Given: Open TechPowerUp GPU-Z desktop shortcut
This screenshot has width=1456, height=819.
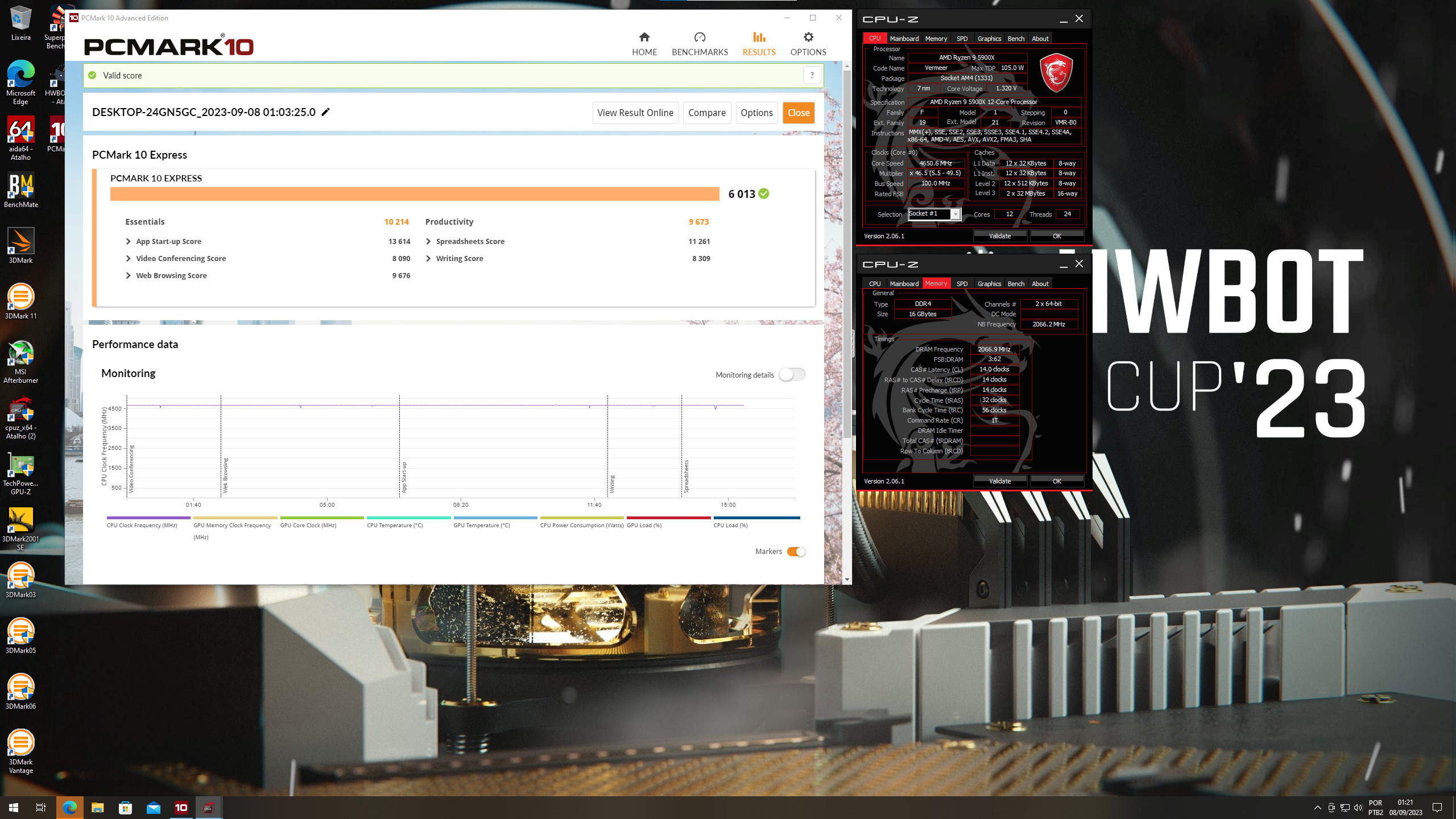Looking at the screenshot, I should (x=20, y=473).
